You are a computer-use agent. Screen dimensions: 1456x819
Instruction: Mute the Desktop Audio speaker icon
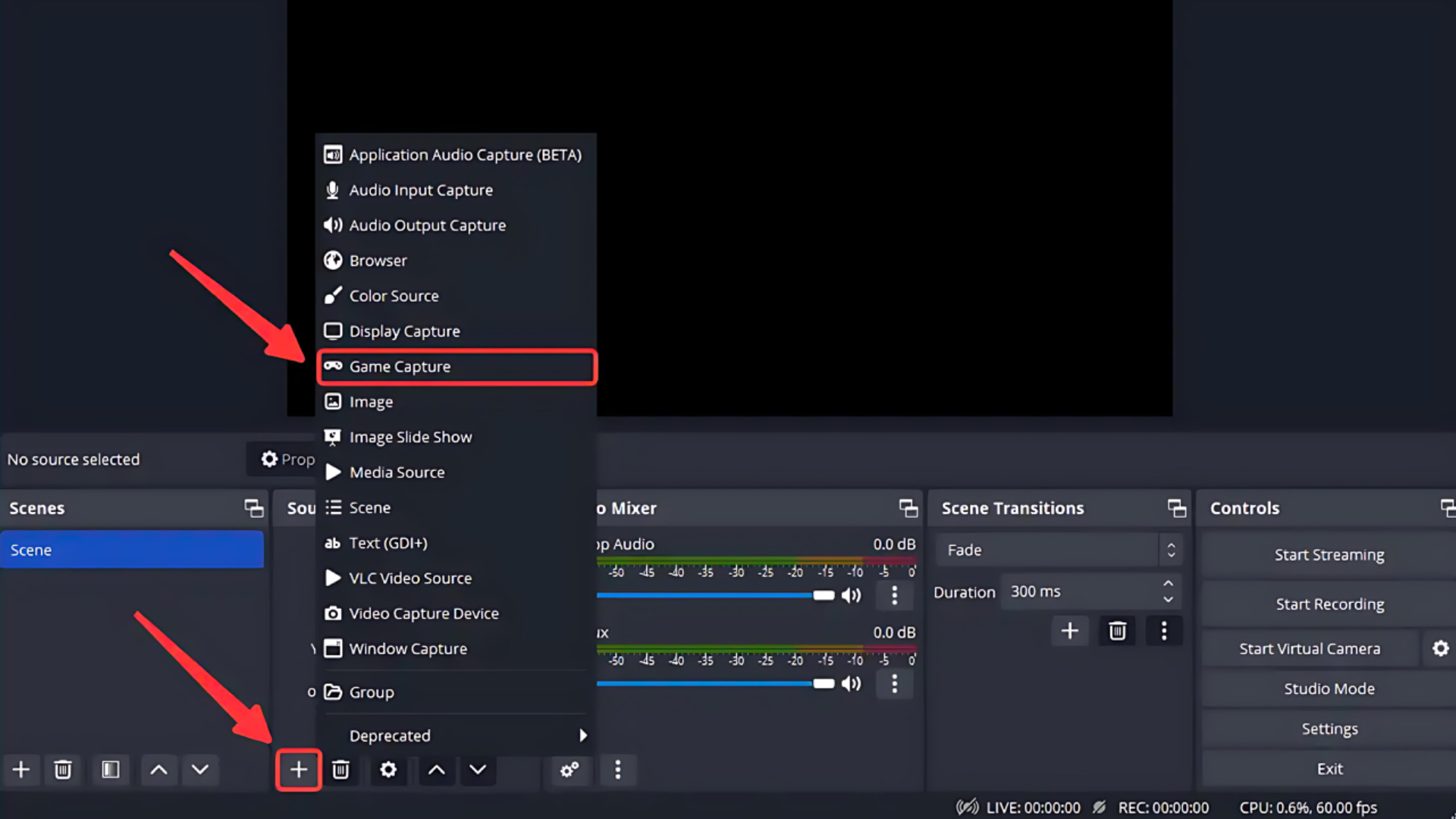851,595
